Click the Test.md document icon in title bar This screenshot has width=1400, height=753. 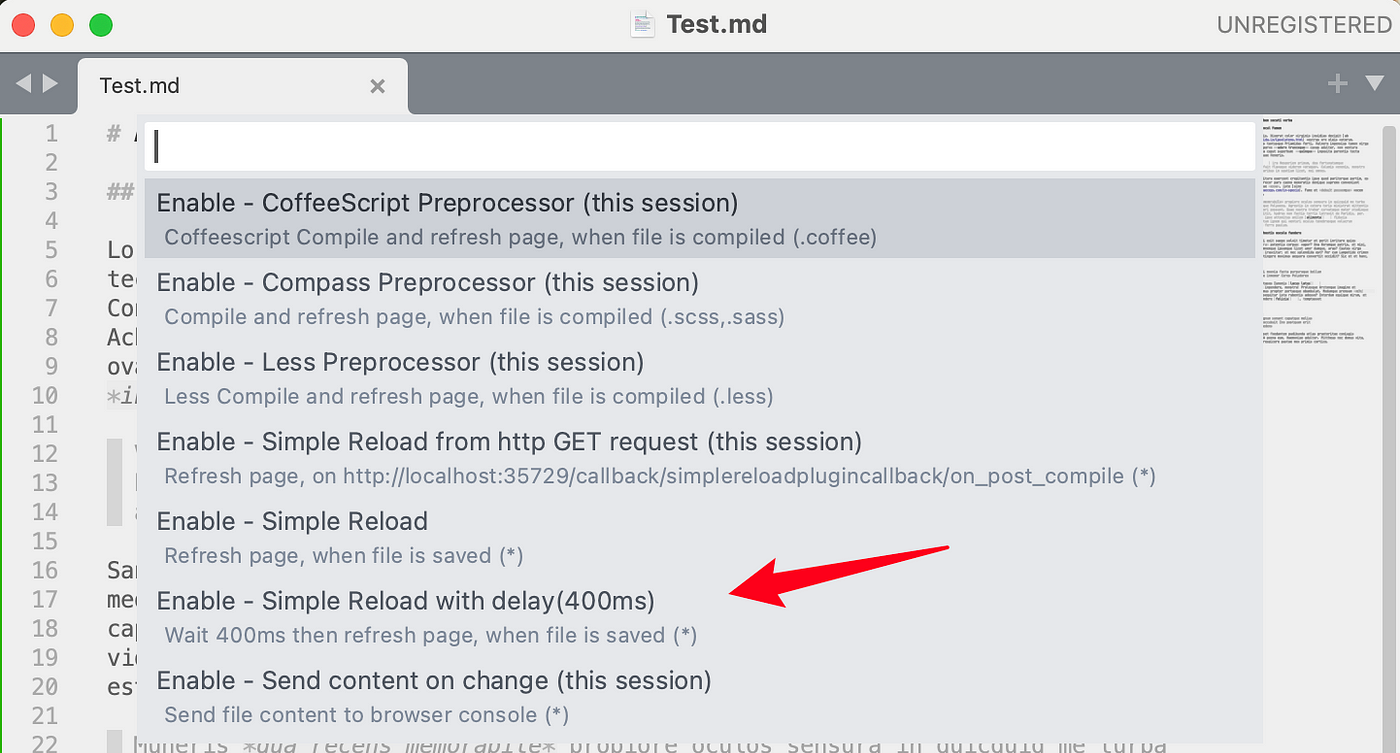642,24
